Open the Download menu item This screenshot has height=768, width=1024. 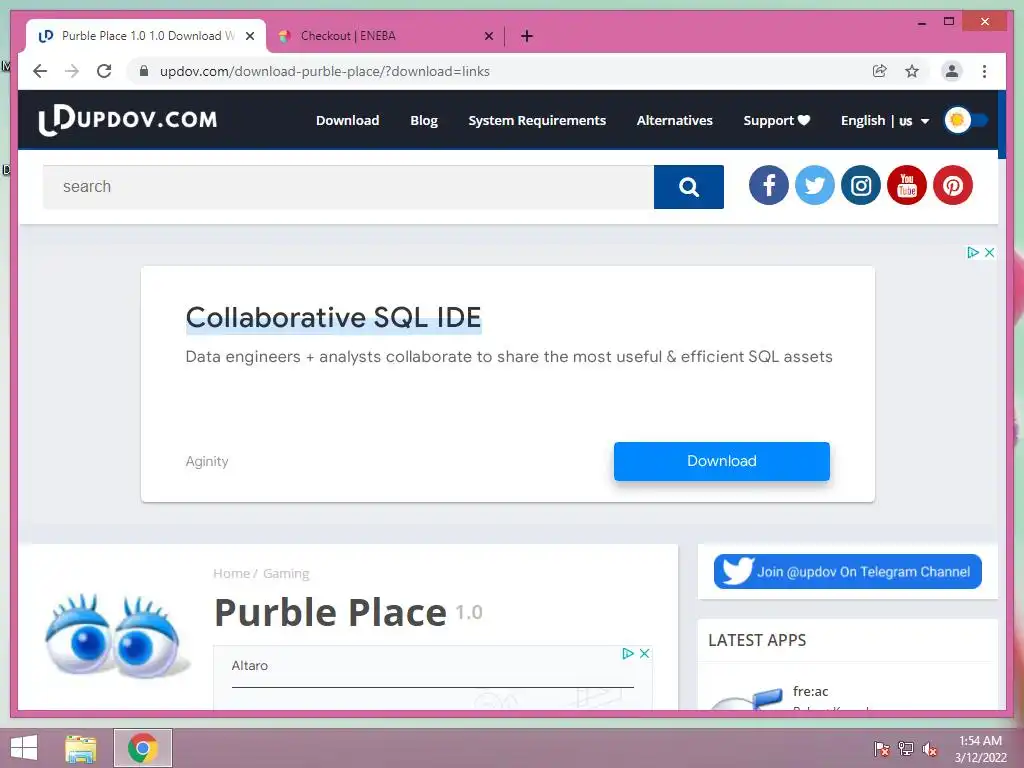click(347, 120)
